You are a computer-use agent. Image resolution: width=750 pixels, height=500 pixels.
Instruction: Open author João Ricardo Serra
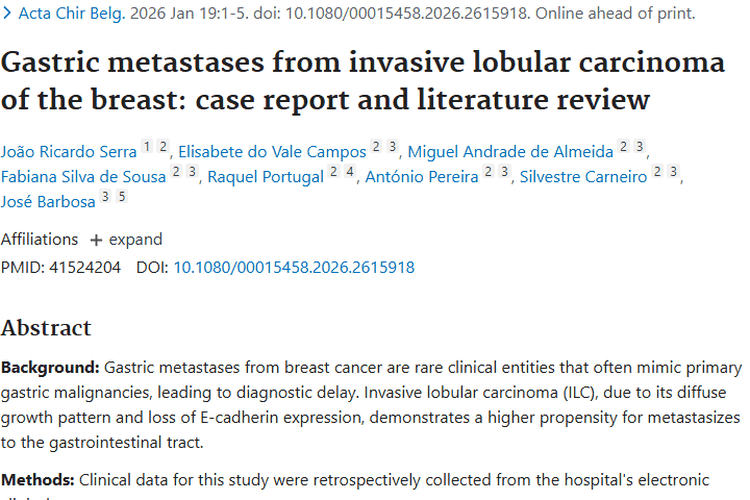point(68,152)
